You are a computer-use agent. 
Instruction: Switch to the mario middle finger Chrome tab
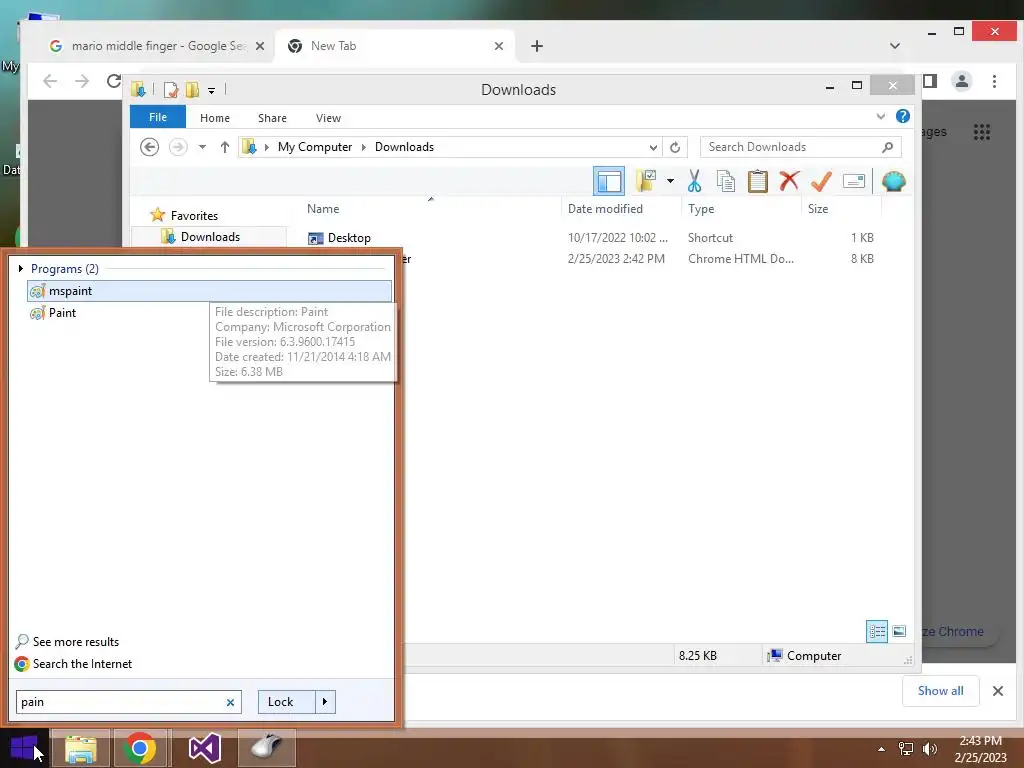[x=158, y=46]
